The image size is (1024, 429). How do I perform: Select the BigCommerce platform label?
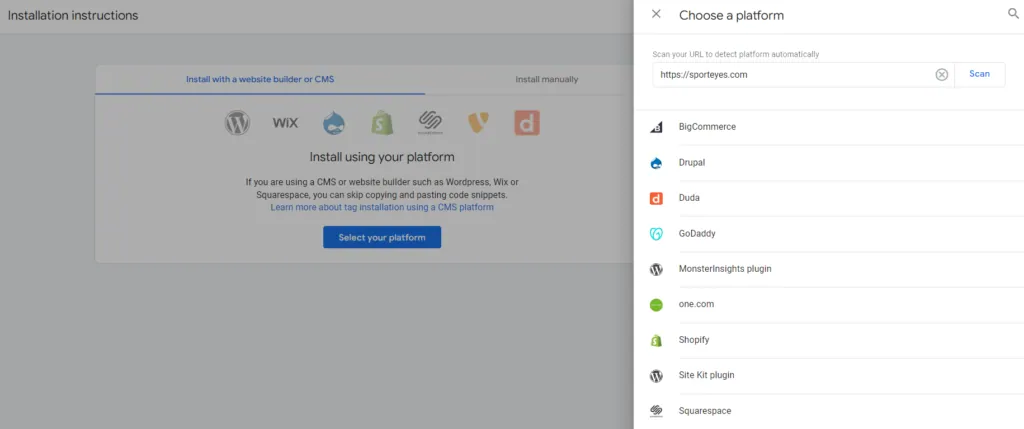(707, 127)
